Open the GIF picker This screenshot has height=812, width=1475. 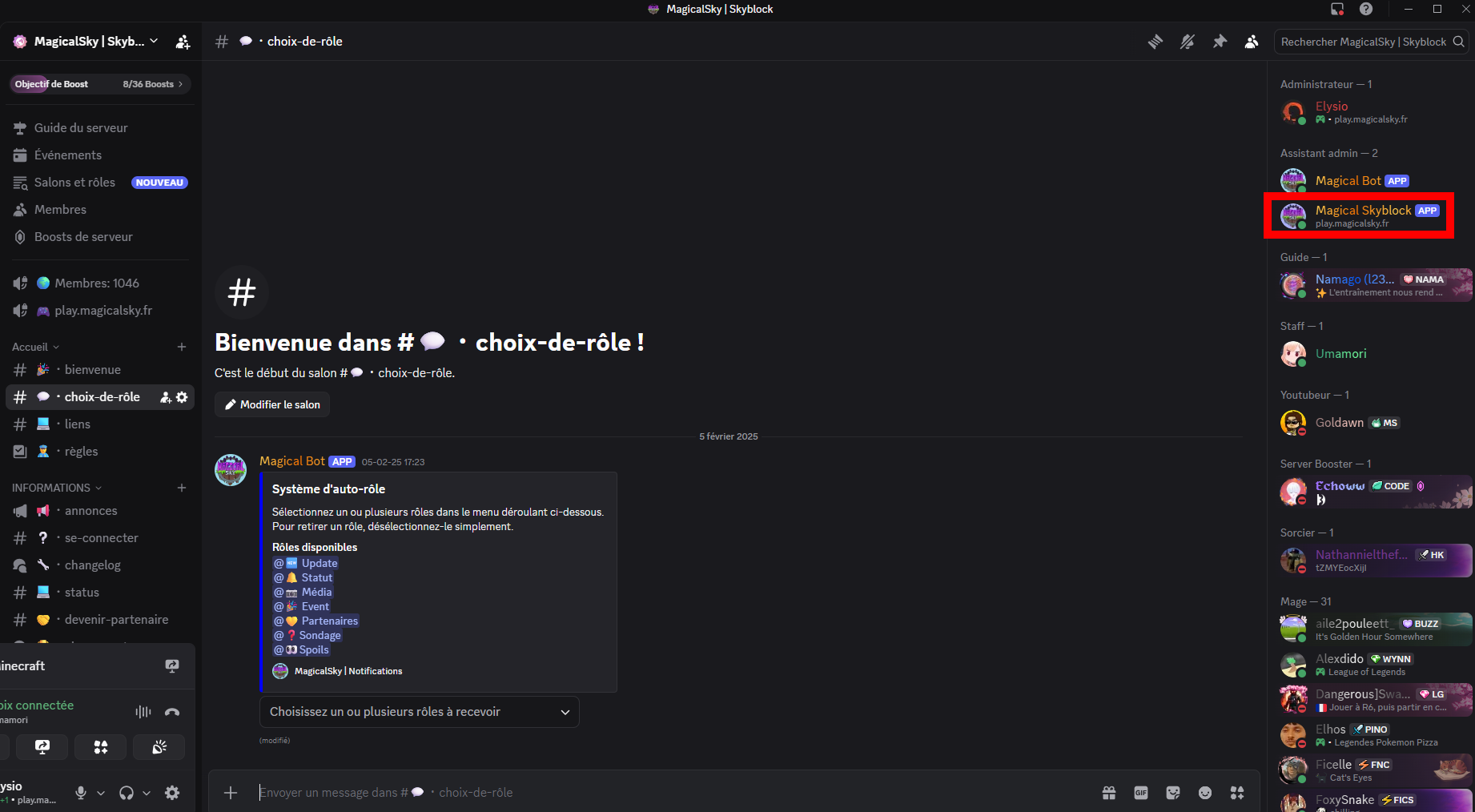click(1141, 793)
